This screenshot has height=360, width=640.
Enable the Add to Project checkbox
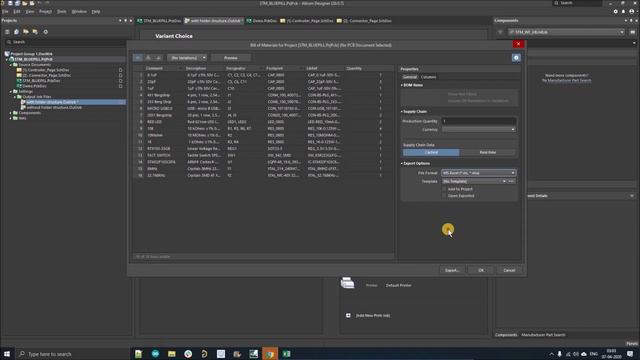coord(444,189)
